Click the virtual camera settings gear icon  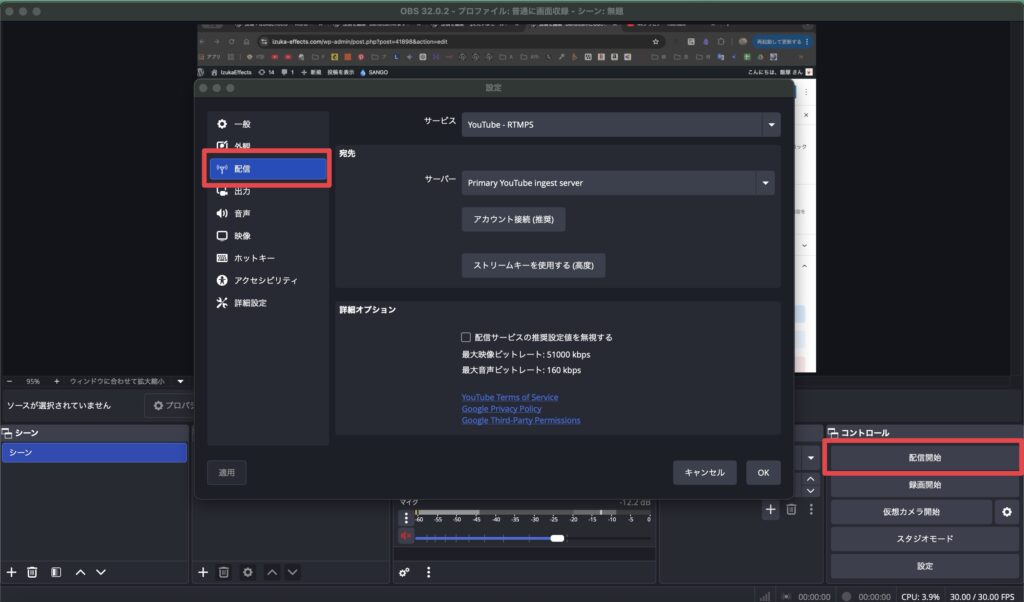click(x=1007, y=512)
